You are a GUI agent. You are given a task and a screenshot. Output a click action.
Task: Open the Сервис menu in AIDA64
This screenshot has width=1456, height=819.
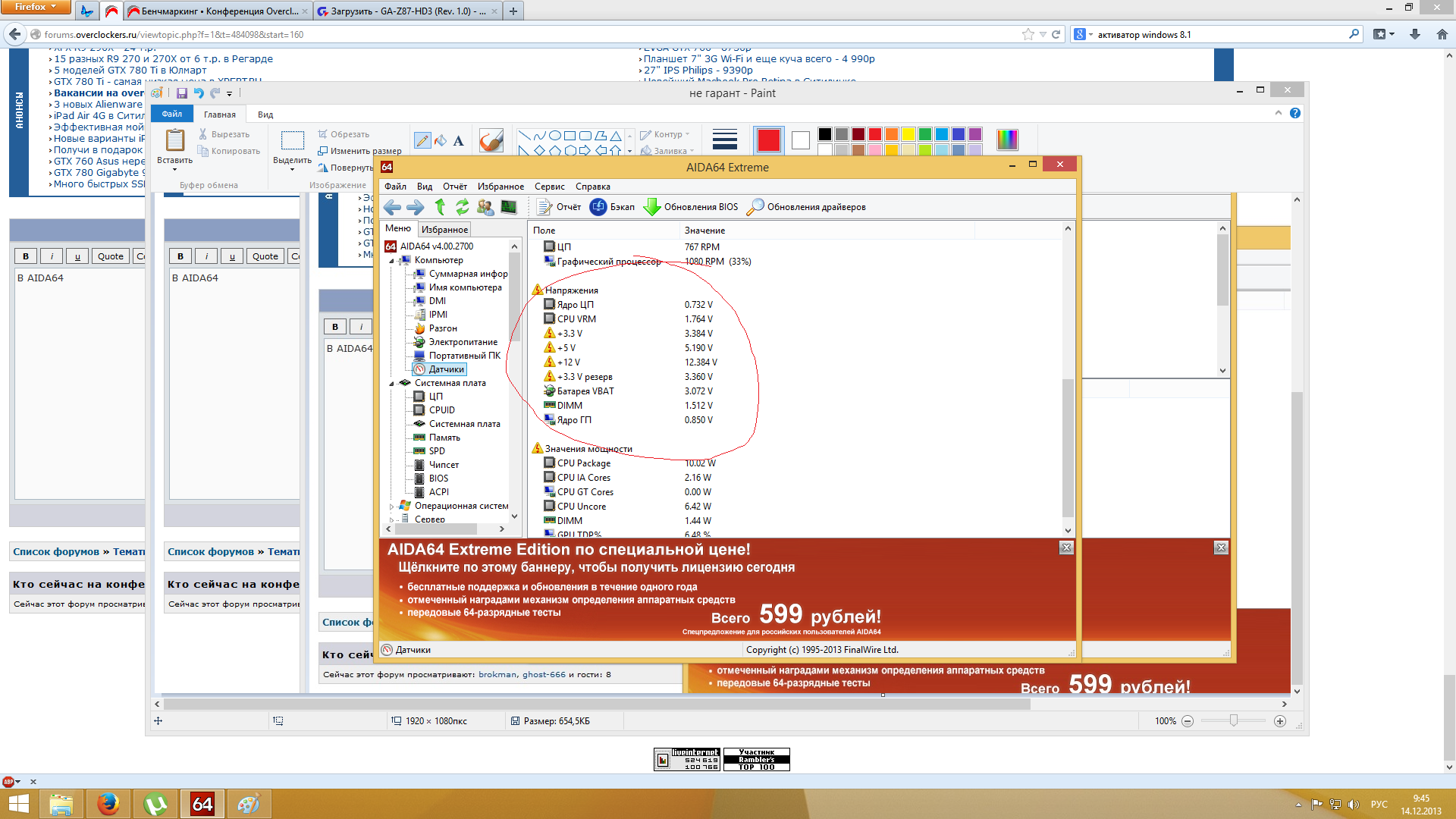pyautogui.click(x=549, y=187)
